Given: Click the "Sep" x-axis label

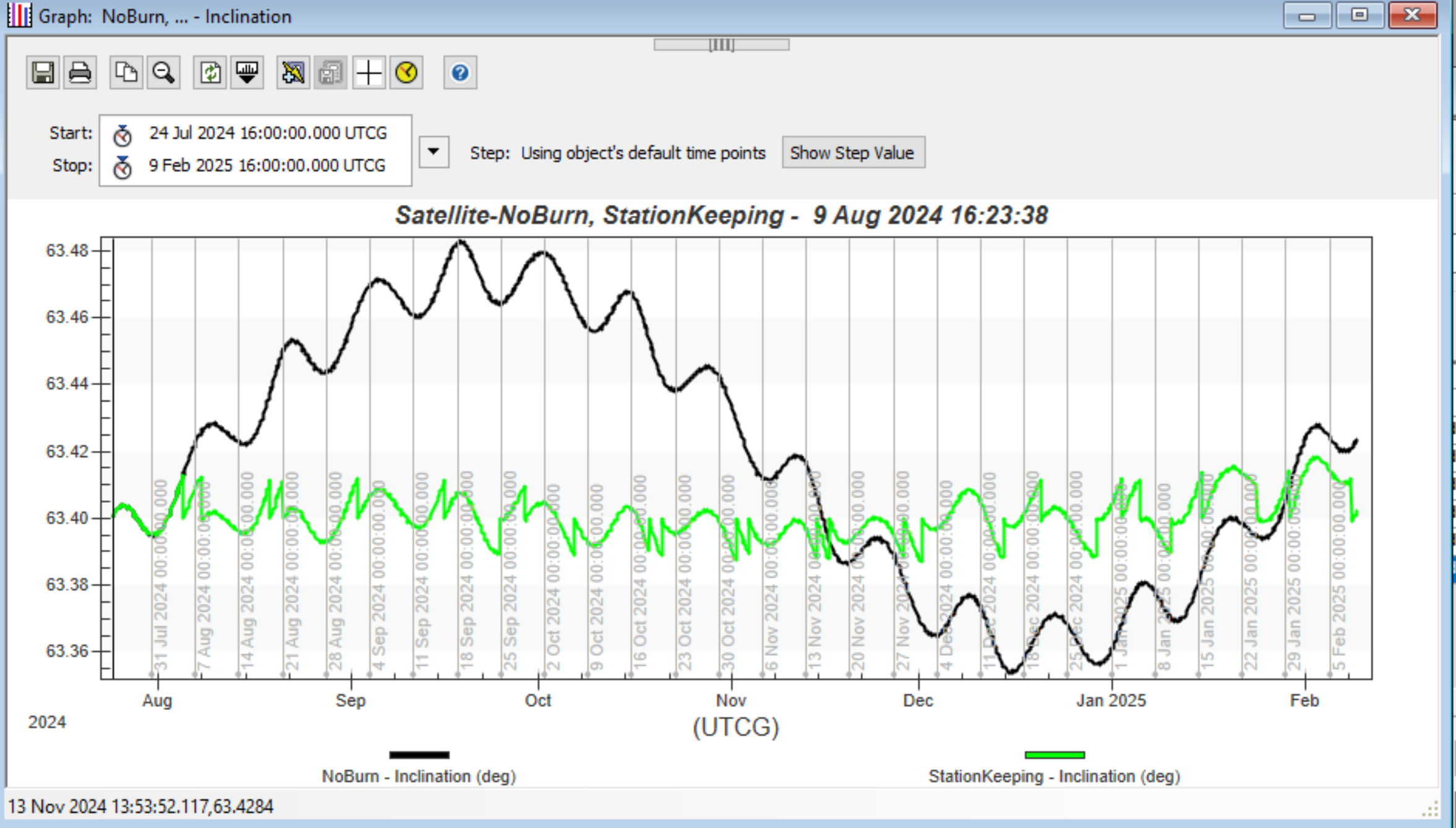Looking at the screenshot, I should click(351, 701).
